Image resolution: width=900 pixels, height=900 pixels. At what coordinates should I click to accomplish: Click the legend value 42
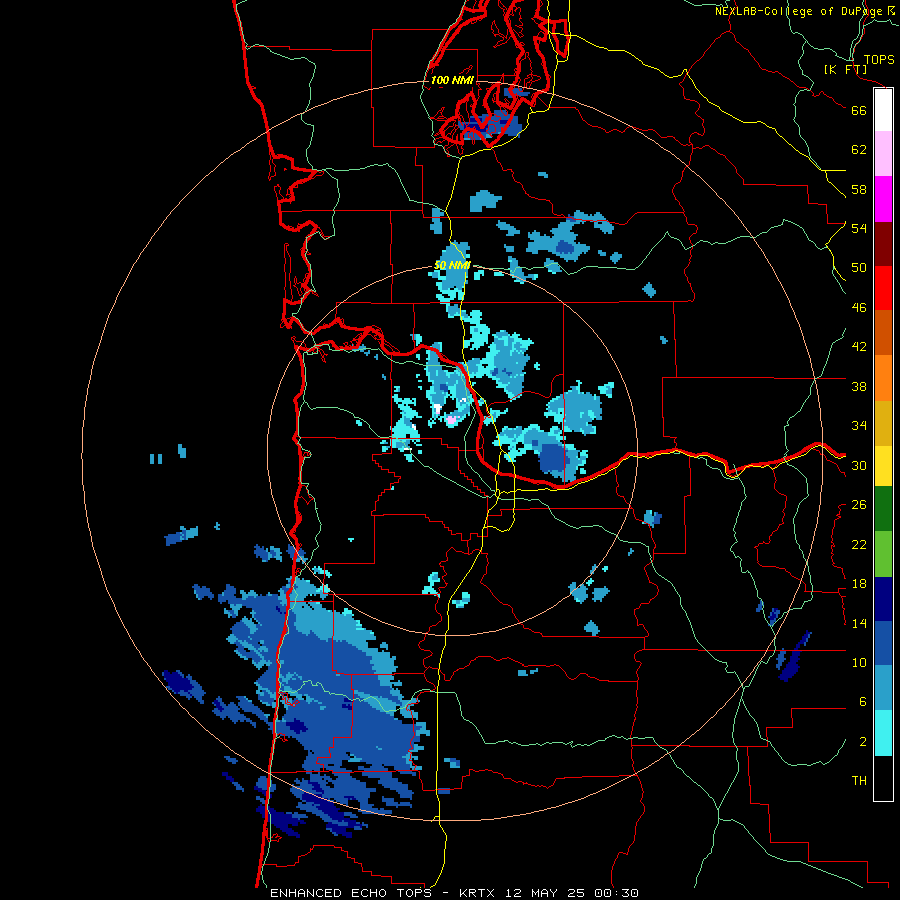[859, 347]
